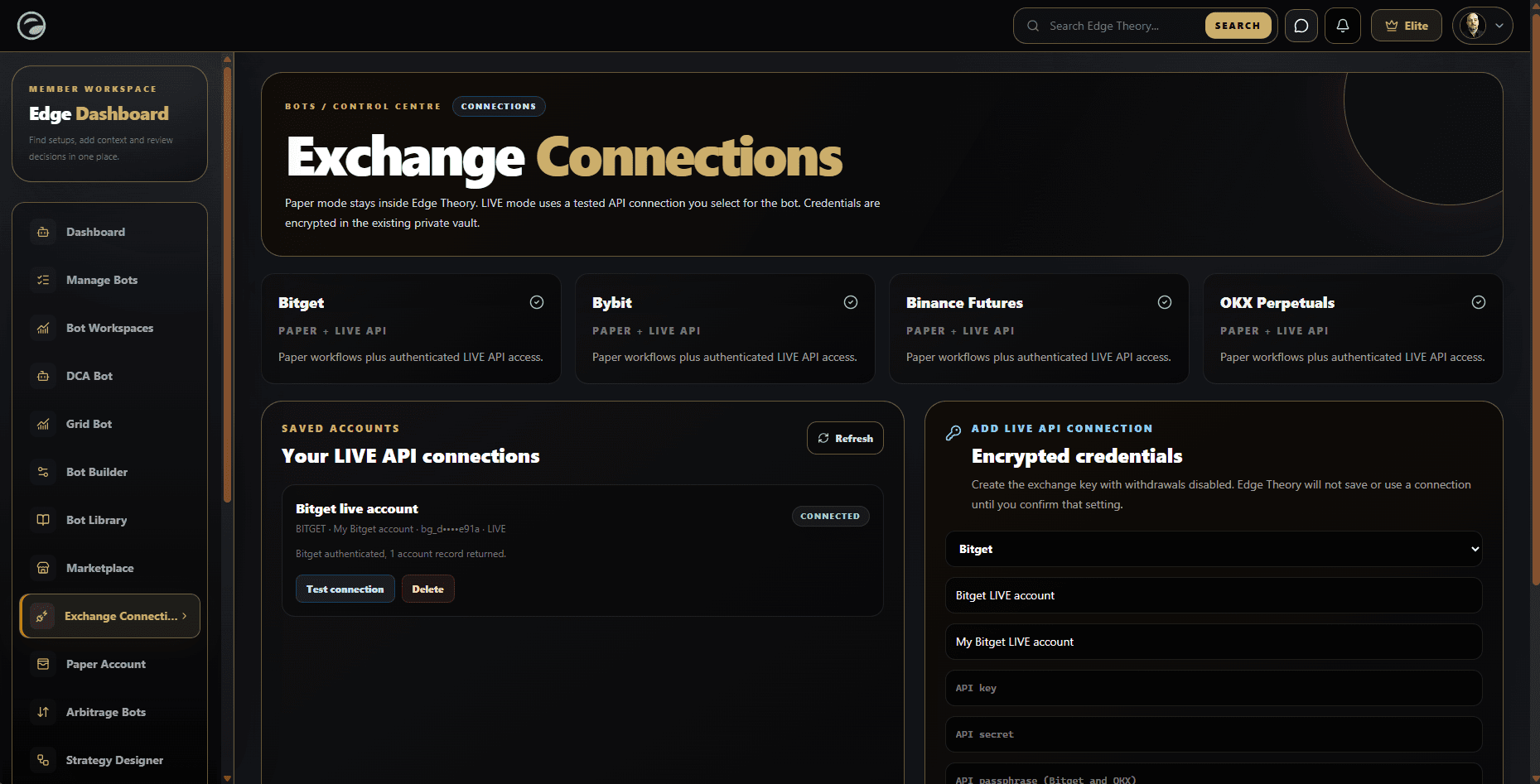The height and width of the screenshot is (784, 1540).
Task: Click the OKX Perpetuals check icon
Action: tap(1479, 302)
